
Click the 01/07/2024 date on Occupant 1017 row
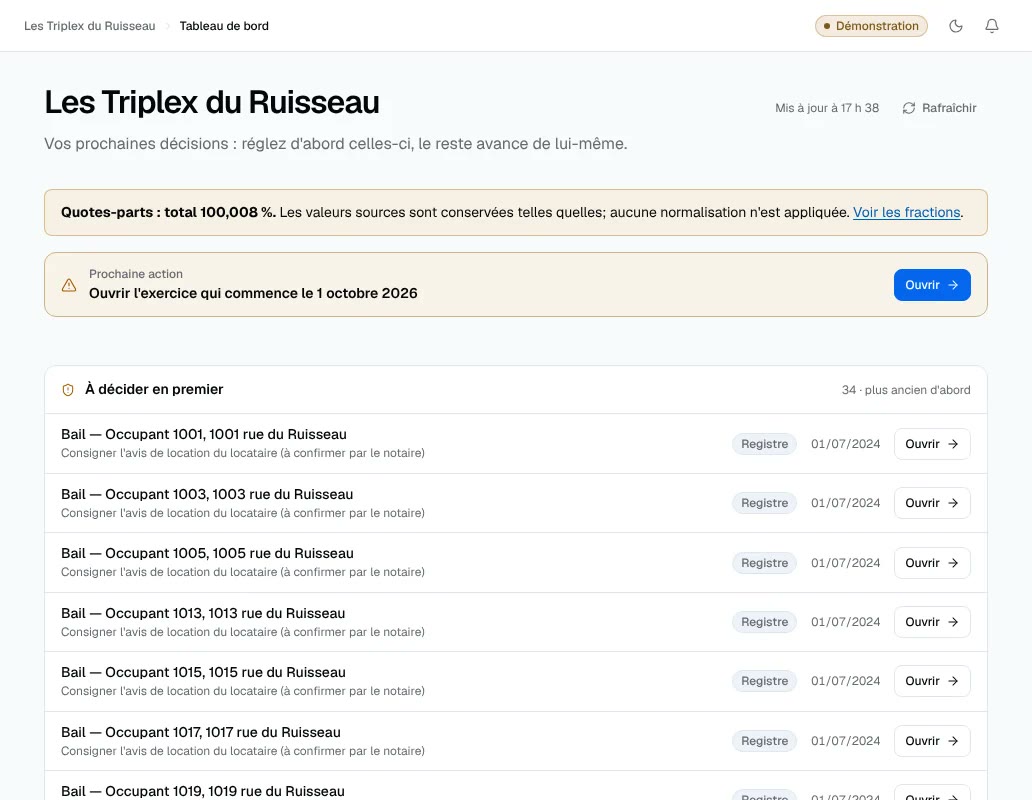click(x=845, y=741)
